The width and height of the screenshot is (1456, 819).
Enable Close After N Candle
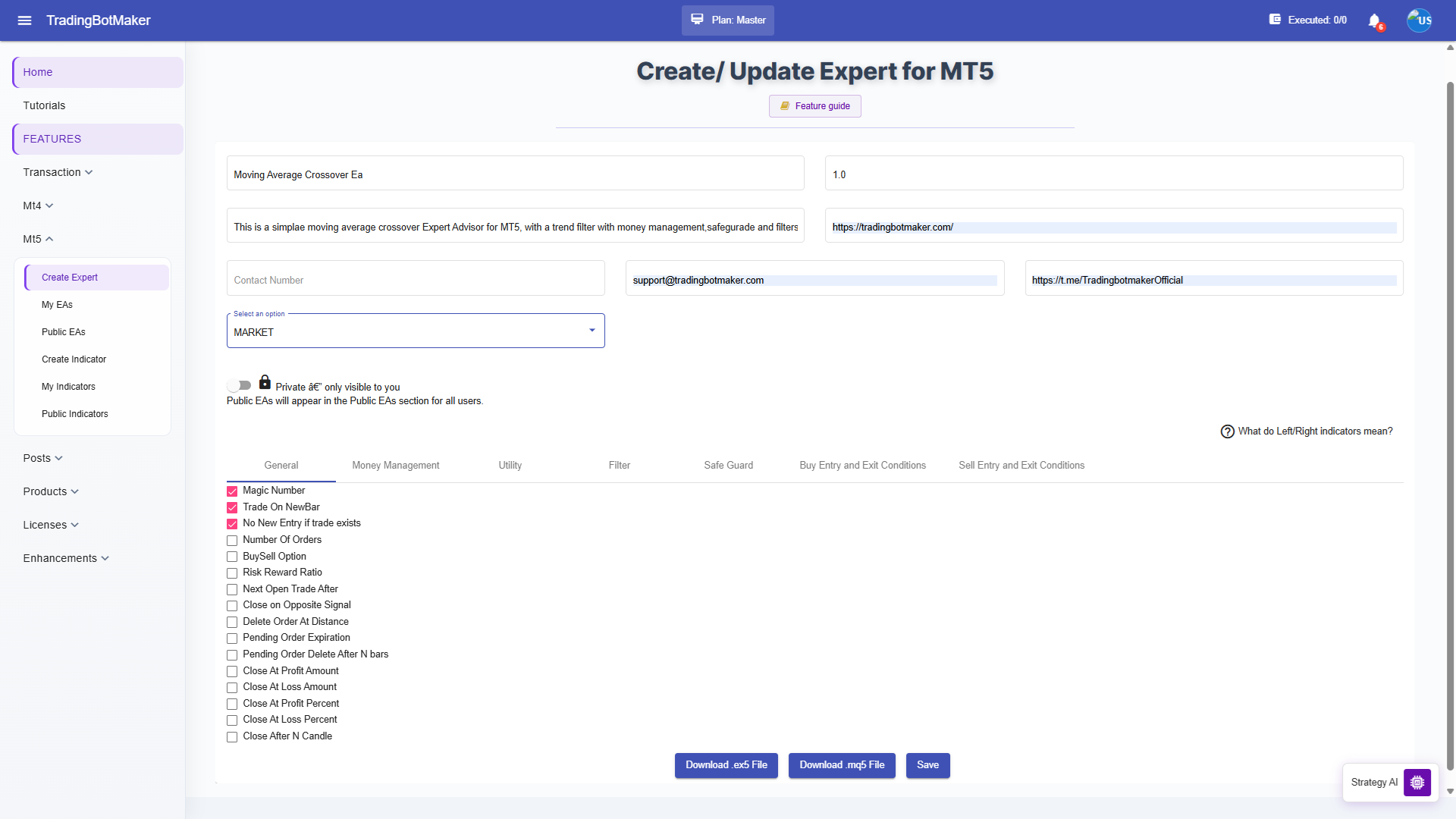(232, 737)
